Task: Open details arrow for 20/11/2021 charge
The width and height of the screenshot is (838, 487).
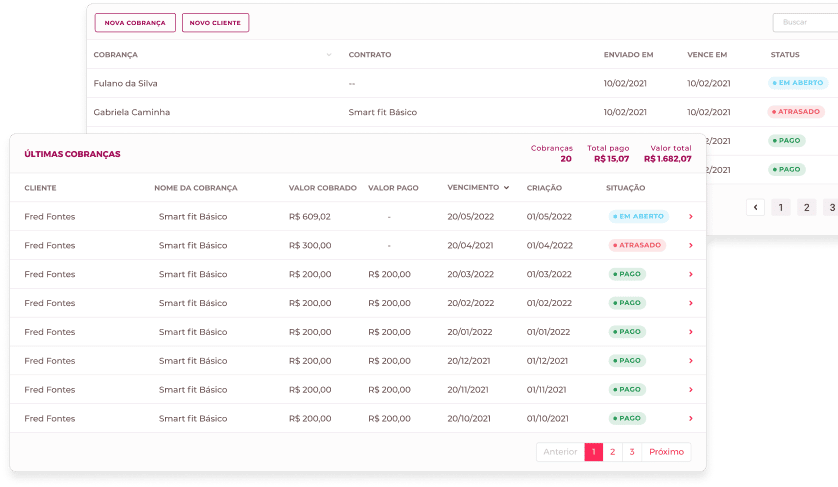Action: pyautogui.click(x=690, y=390)
